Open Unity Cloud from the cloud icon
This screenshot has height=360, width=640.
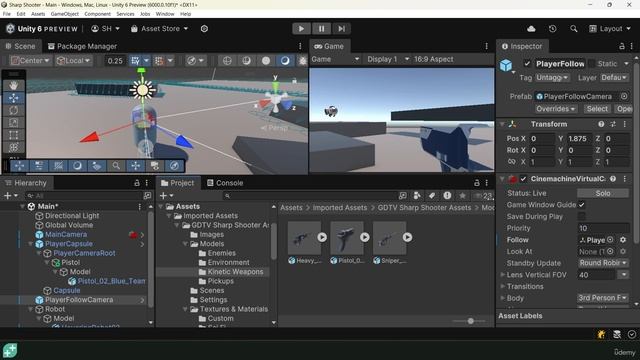click(531, 29)
